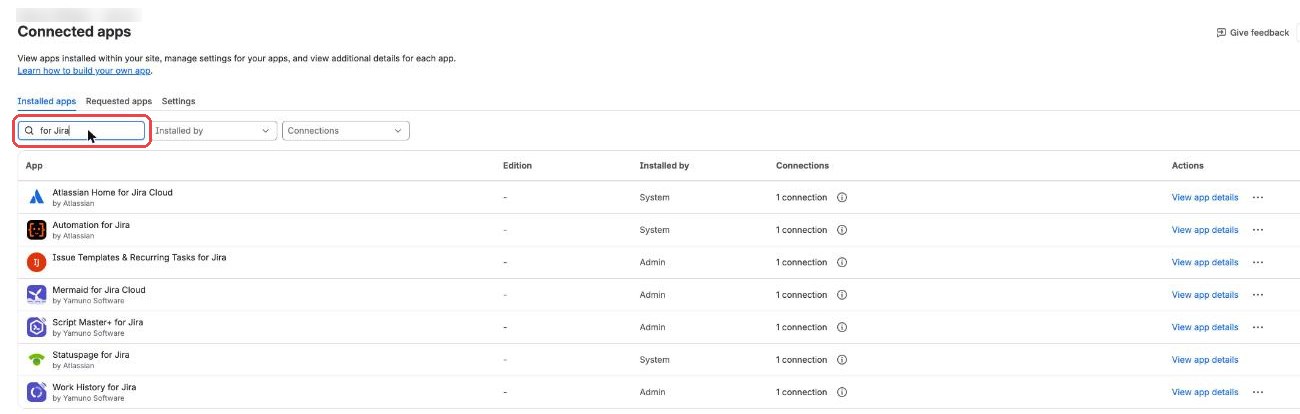Switch to the Settings tab
The width and height of the screenshot is (1300, 414).
pos(179,101)
